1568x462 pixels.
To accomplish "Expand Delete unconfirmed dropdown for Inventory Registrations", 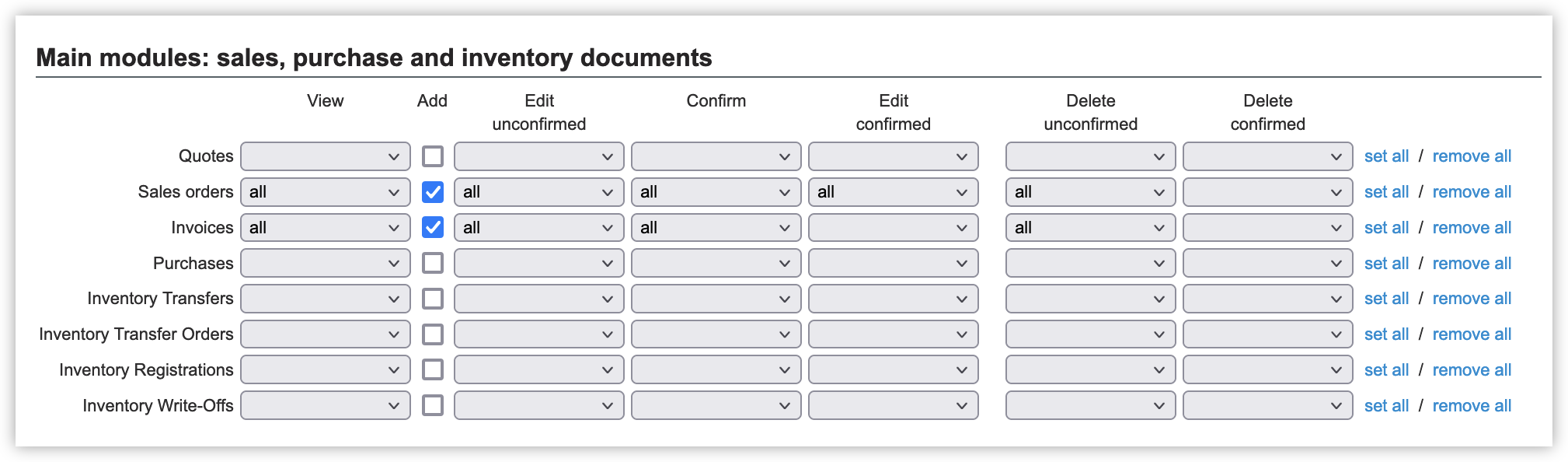I will (x=1091, y=370).
